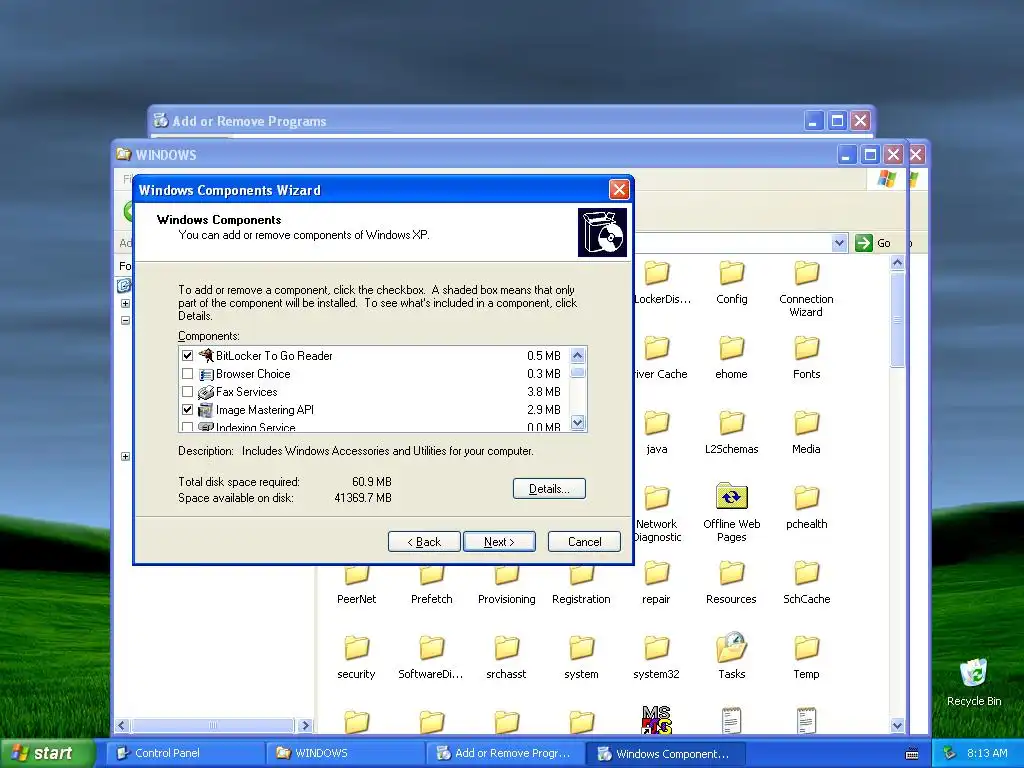Select the system folder
1024x768 pixels.
(x=581, y=649)
